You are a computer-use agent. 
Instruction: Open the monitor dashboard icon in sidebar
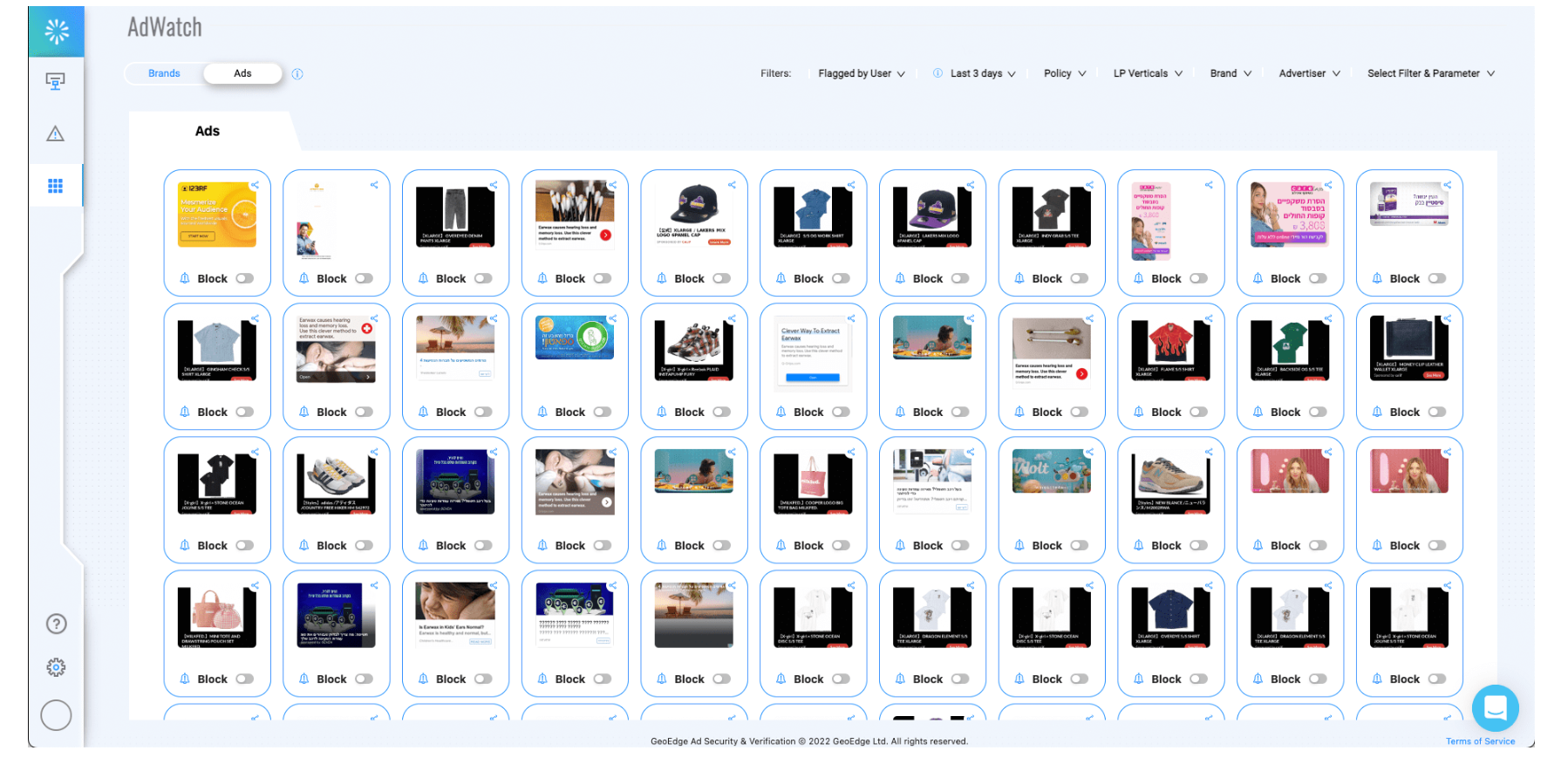coord(55,82)
